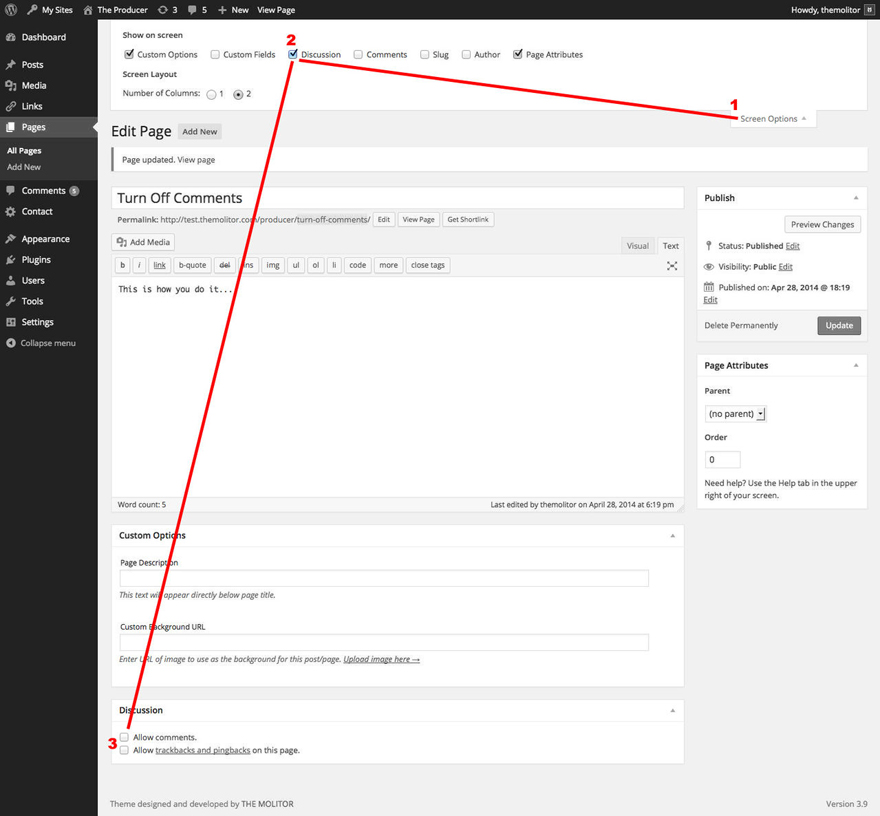Screen dimensions: 880x816
Task: Click the updates refresh icon in admin bar
Action: point(162,10)
